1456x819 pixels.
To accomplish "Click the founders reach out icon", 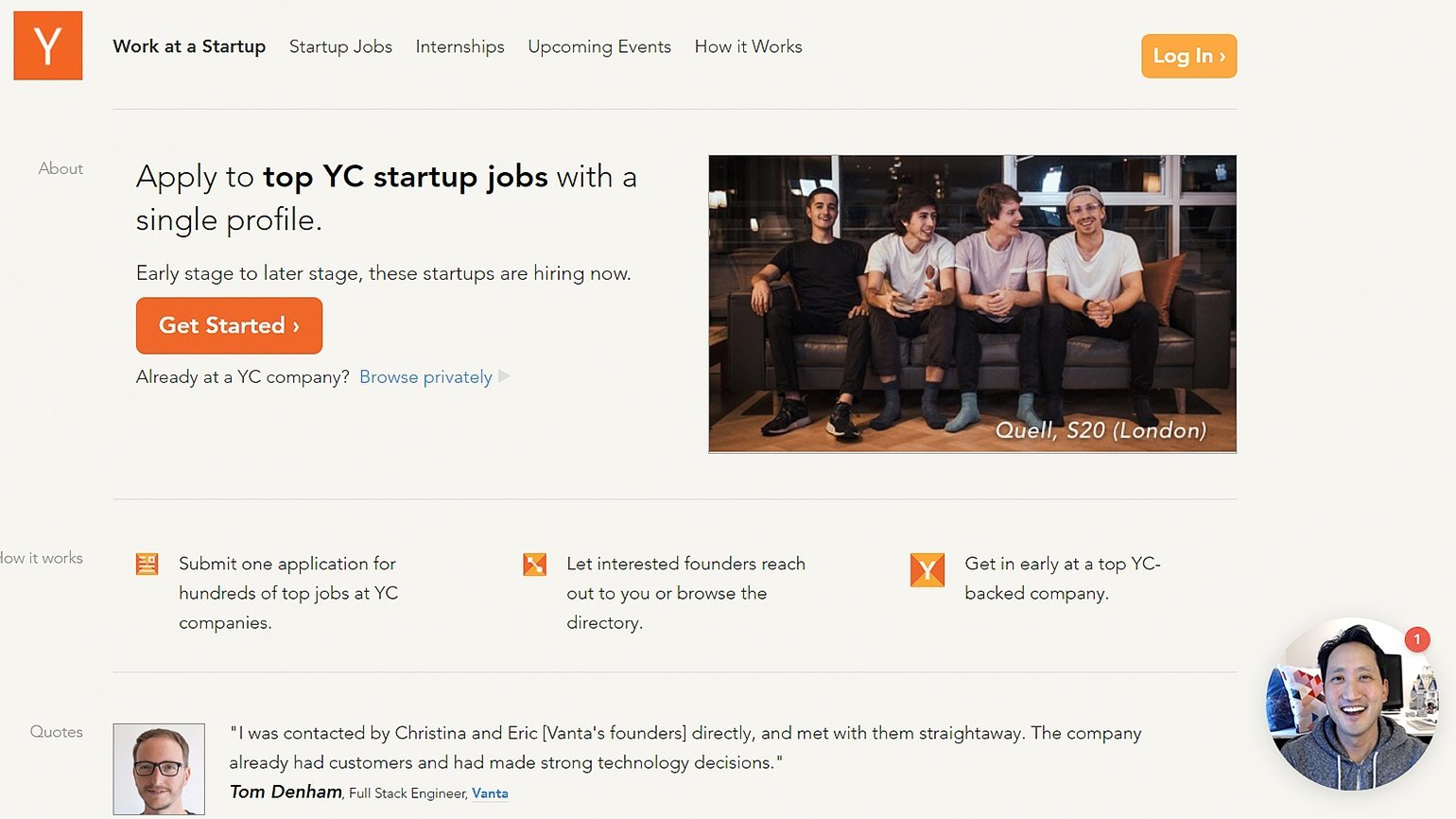I will tap(535, 565).
